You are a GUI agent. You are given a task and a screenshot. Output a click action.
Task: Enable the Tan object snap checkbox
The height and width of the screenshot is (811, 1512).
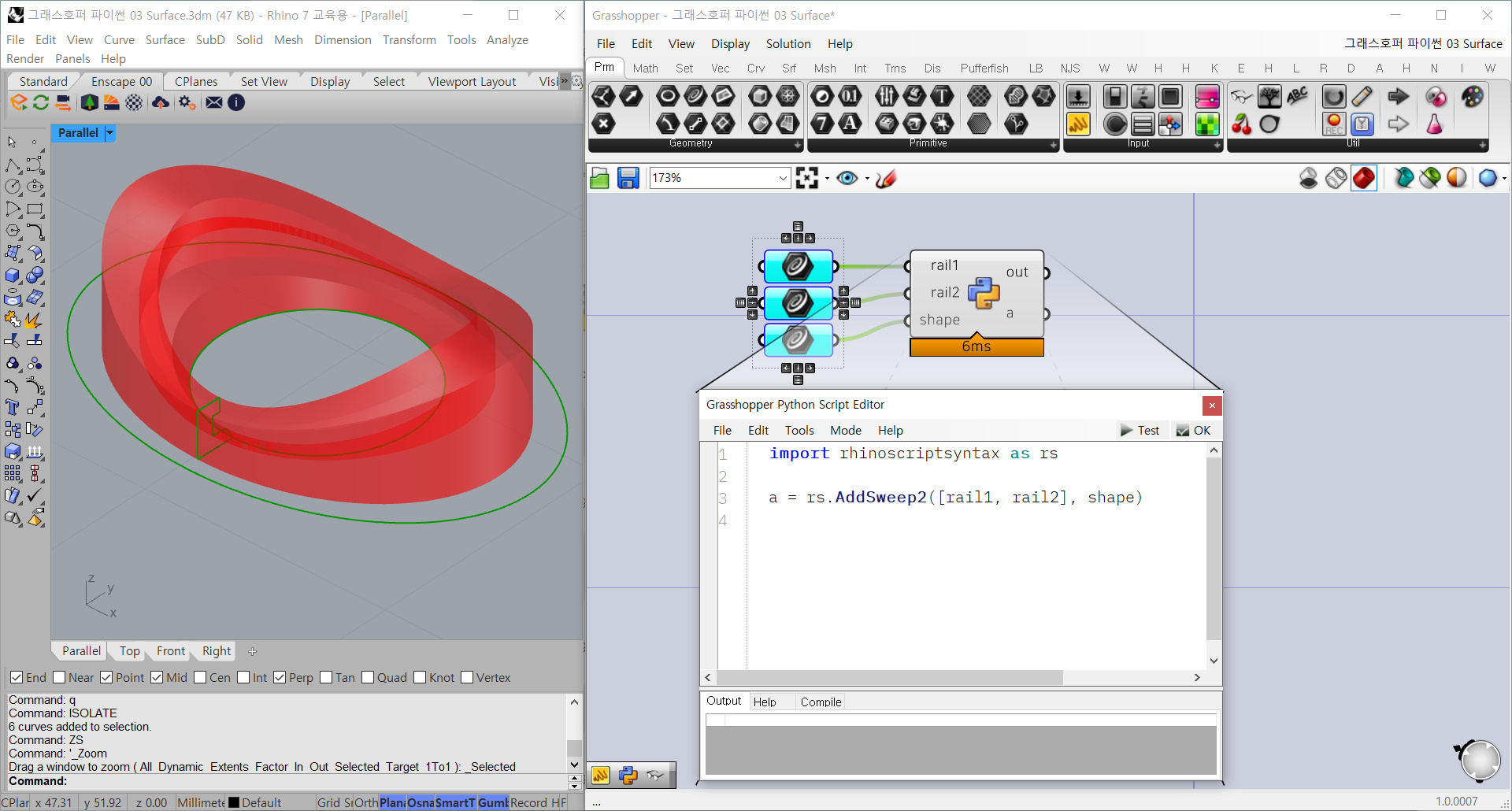click(326, 677)
